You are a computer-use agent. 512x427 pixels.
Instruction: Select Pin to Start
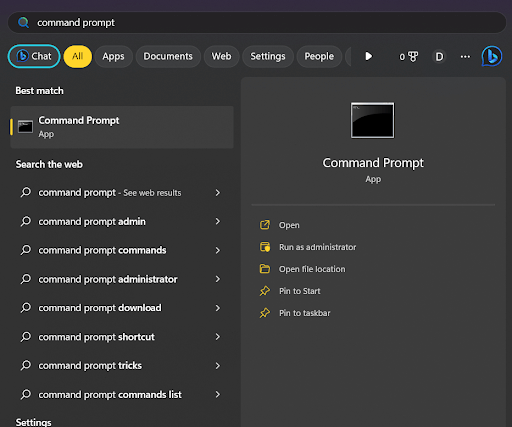click(x=300, y=291)
